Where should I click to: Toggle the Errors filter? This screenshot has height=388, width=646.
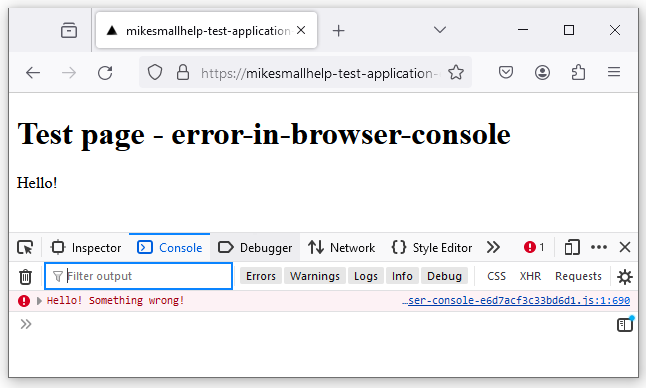point(261,276)
